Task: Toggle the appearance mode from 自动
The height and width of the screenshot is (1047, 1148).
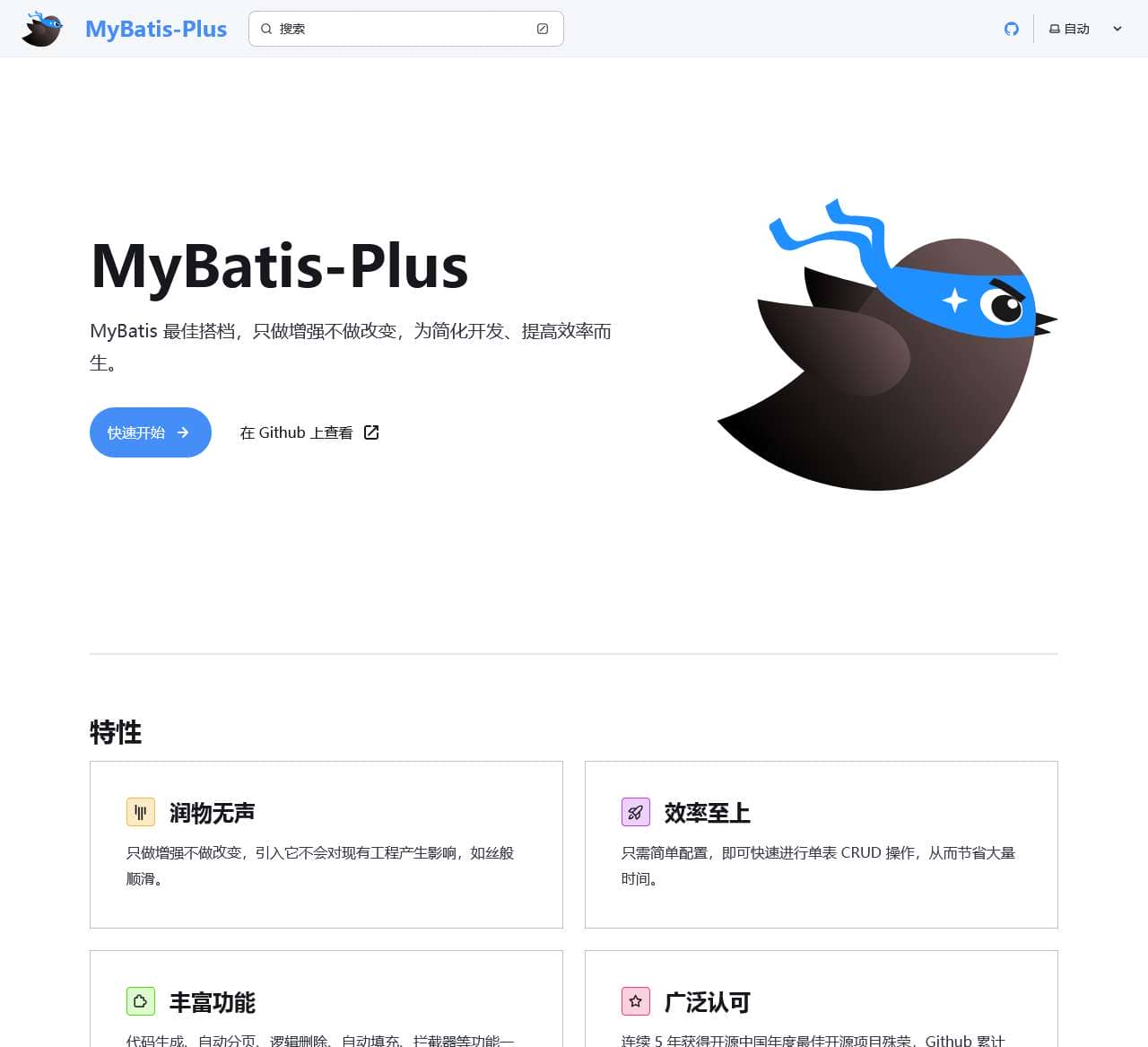Action: (x=1074, y=28)
